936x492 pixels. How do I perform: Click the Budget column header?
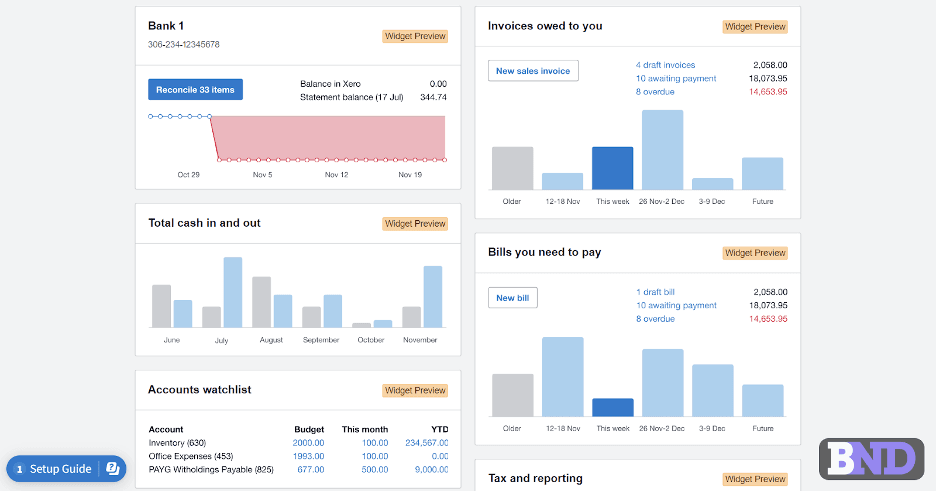(x=309, y=429)
